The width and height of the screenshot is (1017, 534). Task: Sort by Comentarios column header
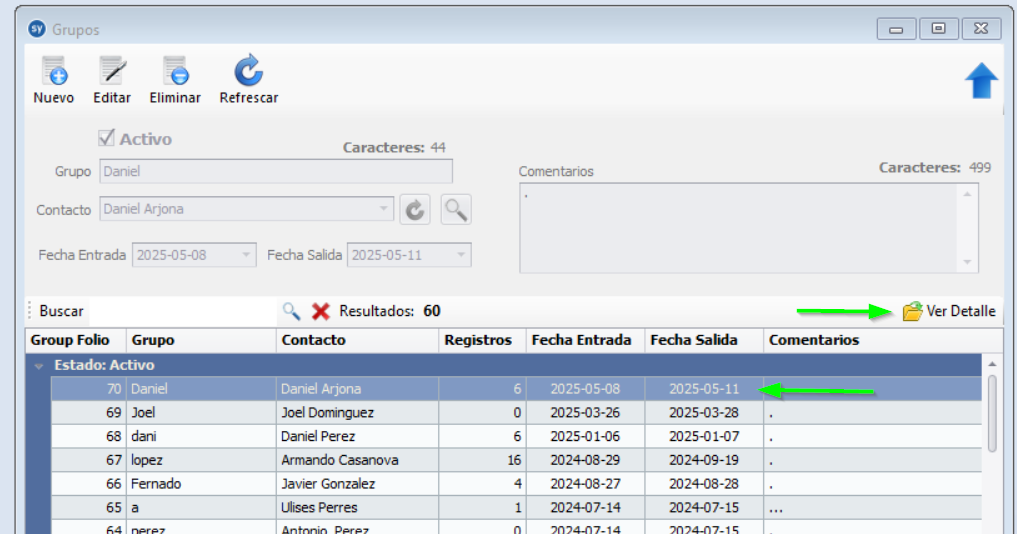[883, 341]
